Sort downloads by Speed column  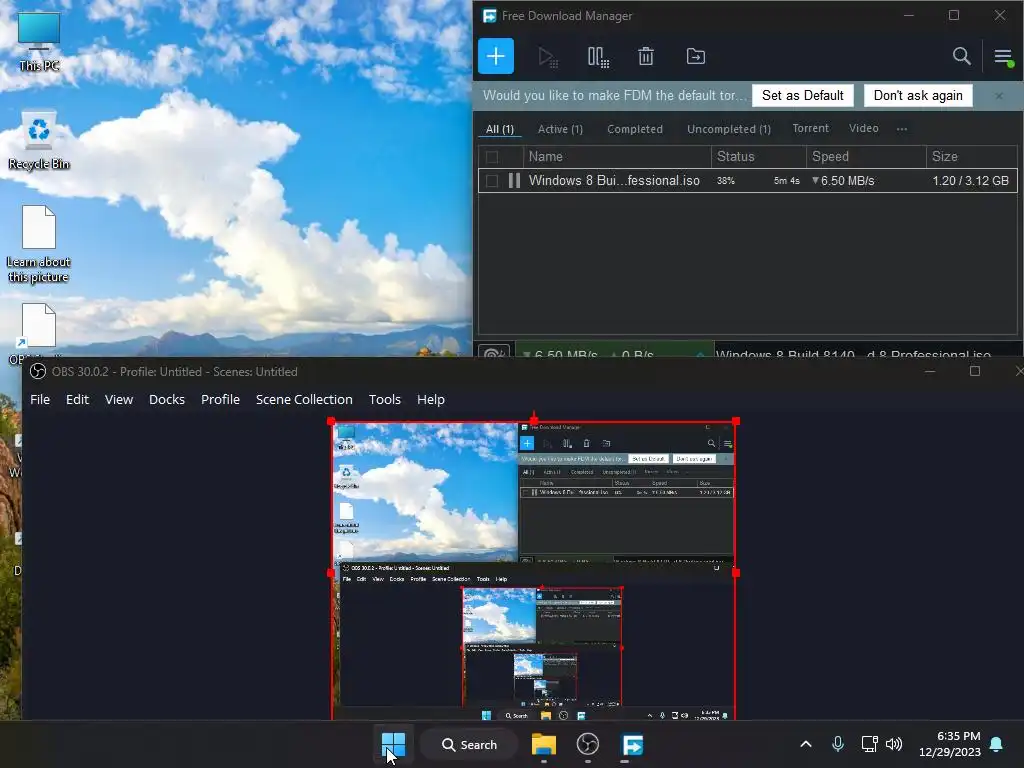(x=866, y=157)
